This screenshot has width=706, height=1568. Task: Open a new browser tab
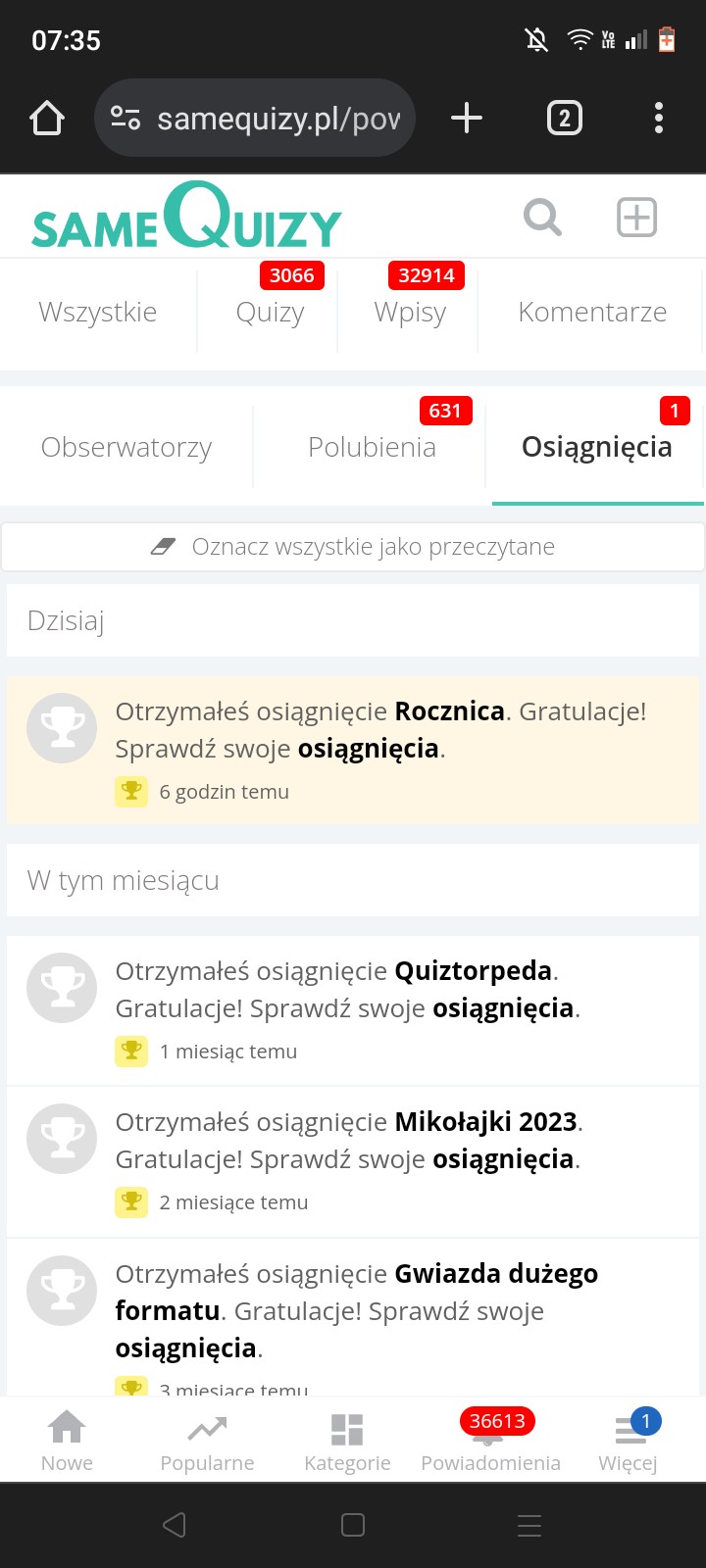(x=467, y=119)
